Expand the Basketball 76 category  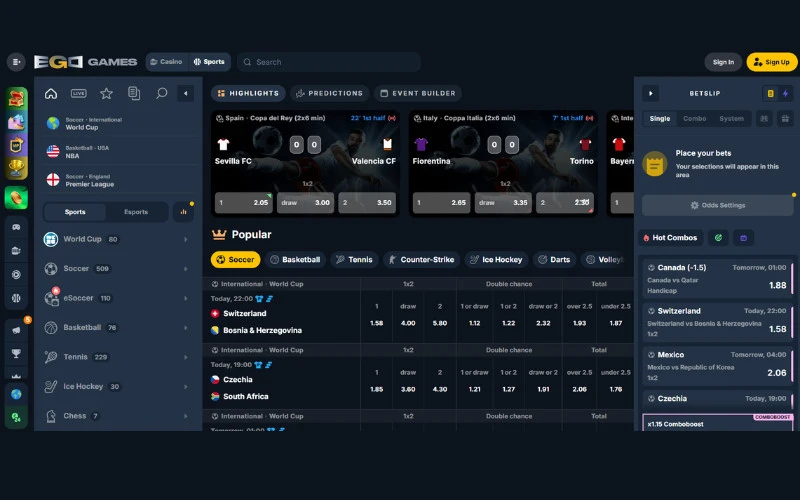click(x=118, y=328)
